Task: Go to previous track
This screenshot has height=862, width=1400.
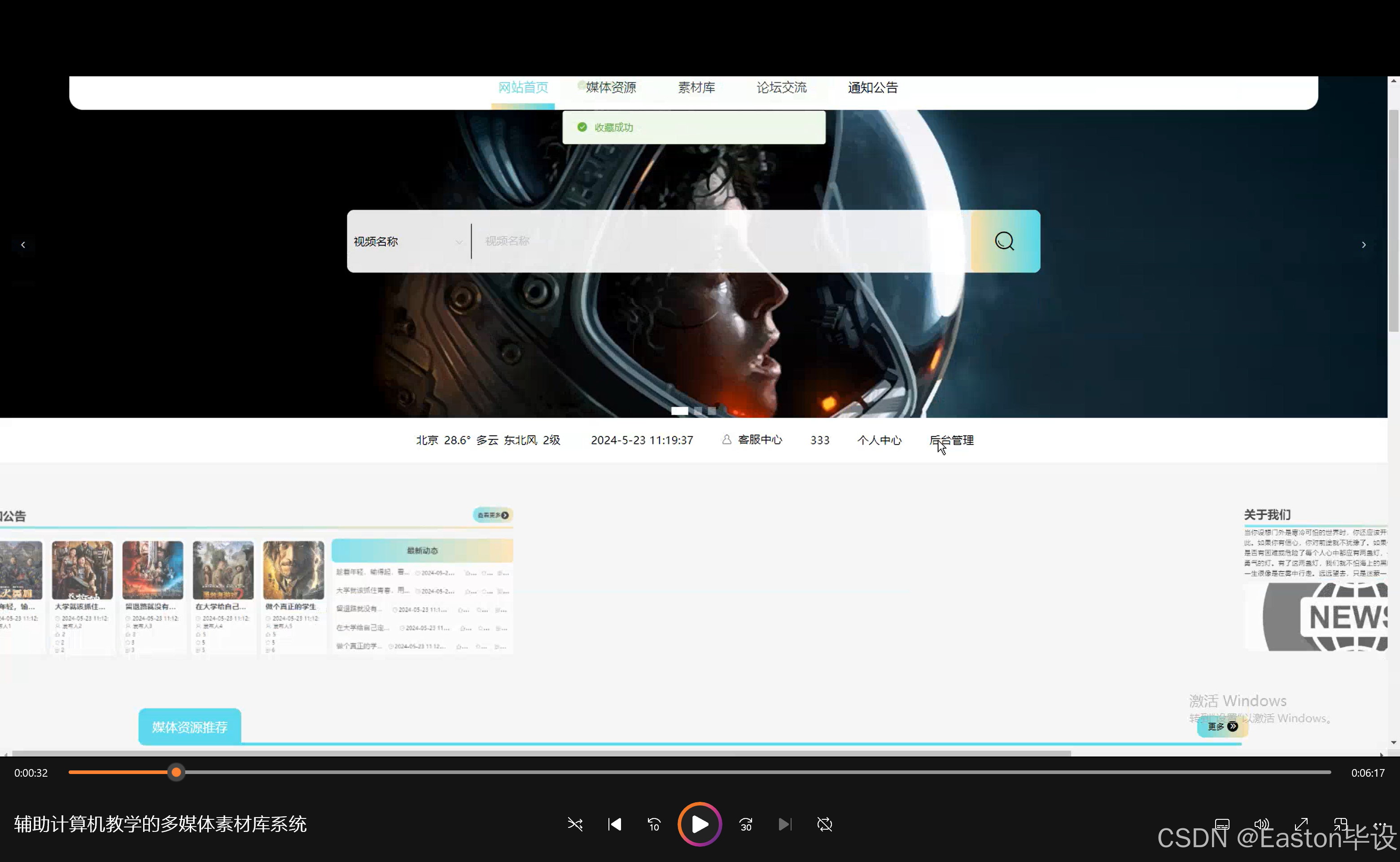Action: (x=614, y=824)
